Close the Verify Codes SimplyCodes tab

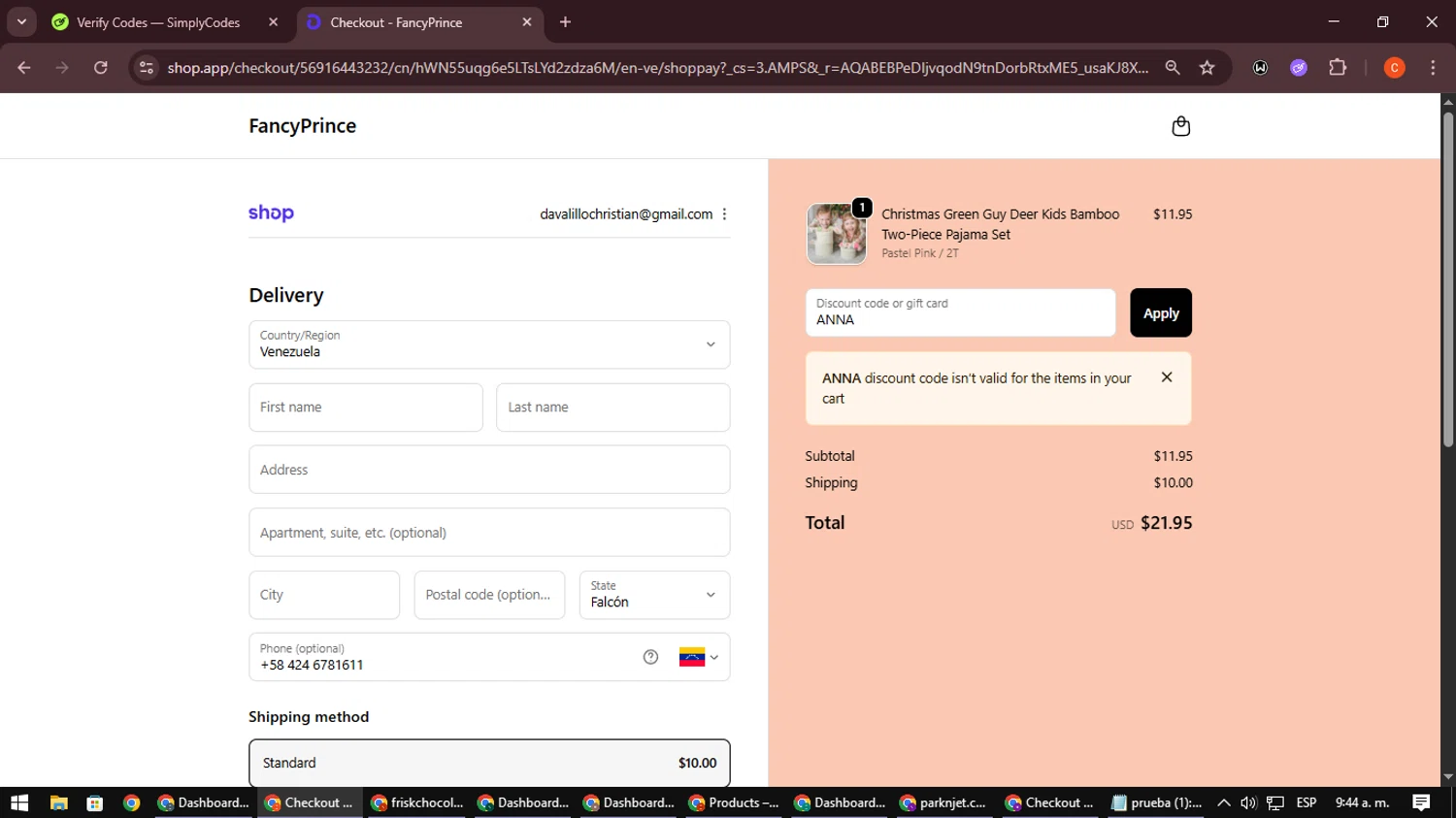[x=273, y=22]
